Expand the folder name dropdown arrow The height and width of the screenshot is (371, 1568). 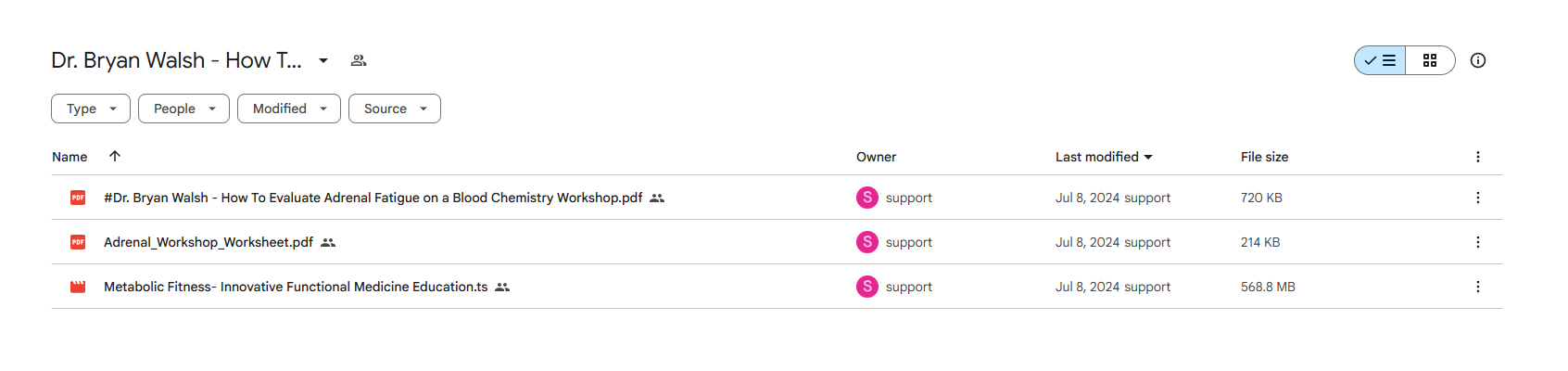(323, 60)
